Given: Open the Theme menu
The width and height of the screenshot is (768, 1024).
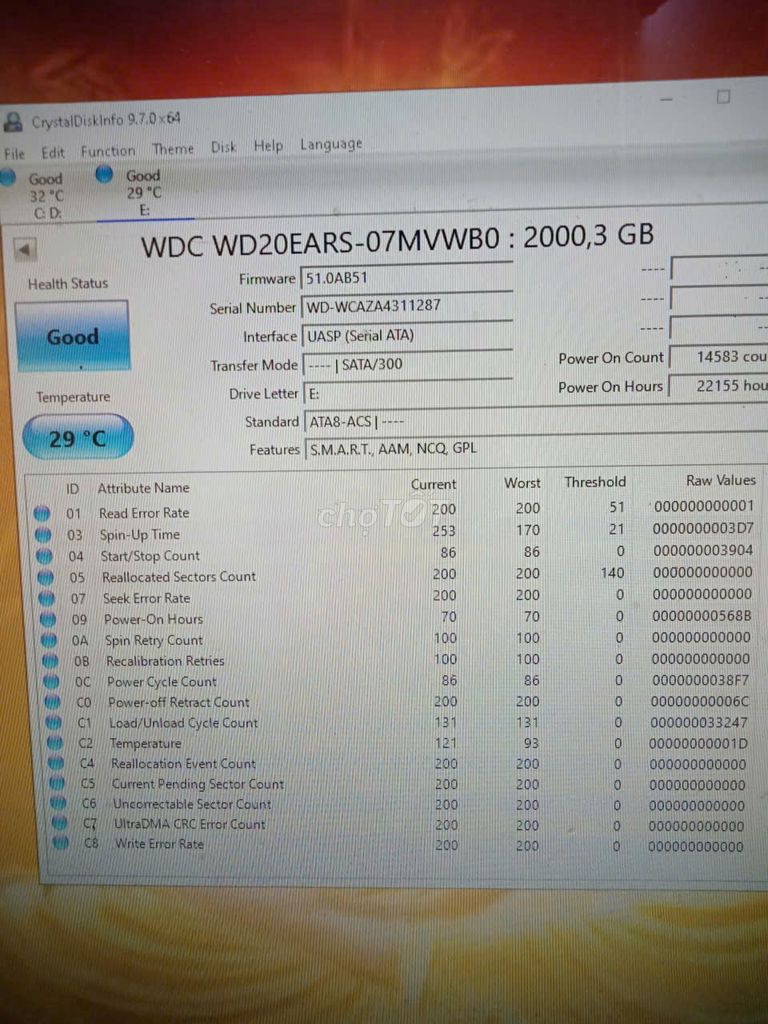Looking at the screenshot, I should coord(173,149).
